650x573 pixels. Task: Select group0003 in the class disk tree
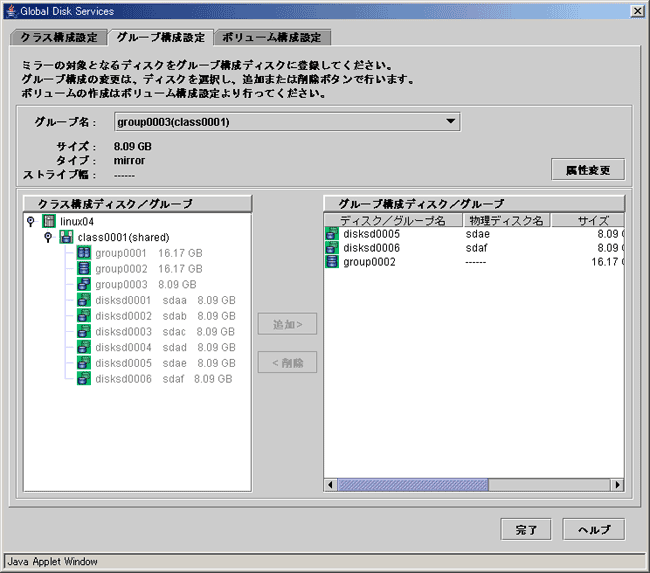pos(120,284)
